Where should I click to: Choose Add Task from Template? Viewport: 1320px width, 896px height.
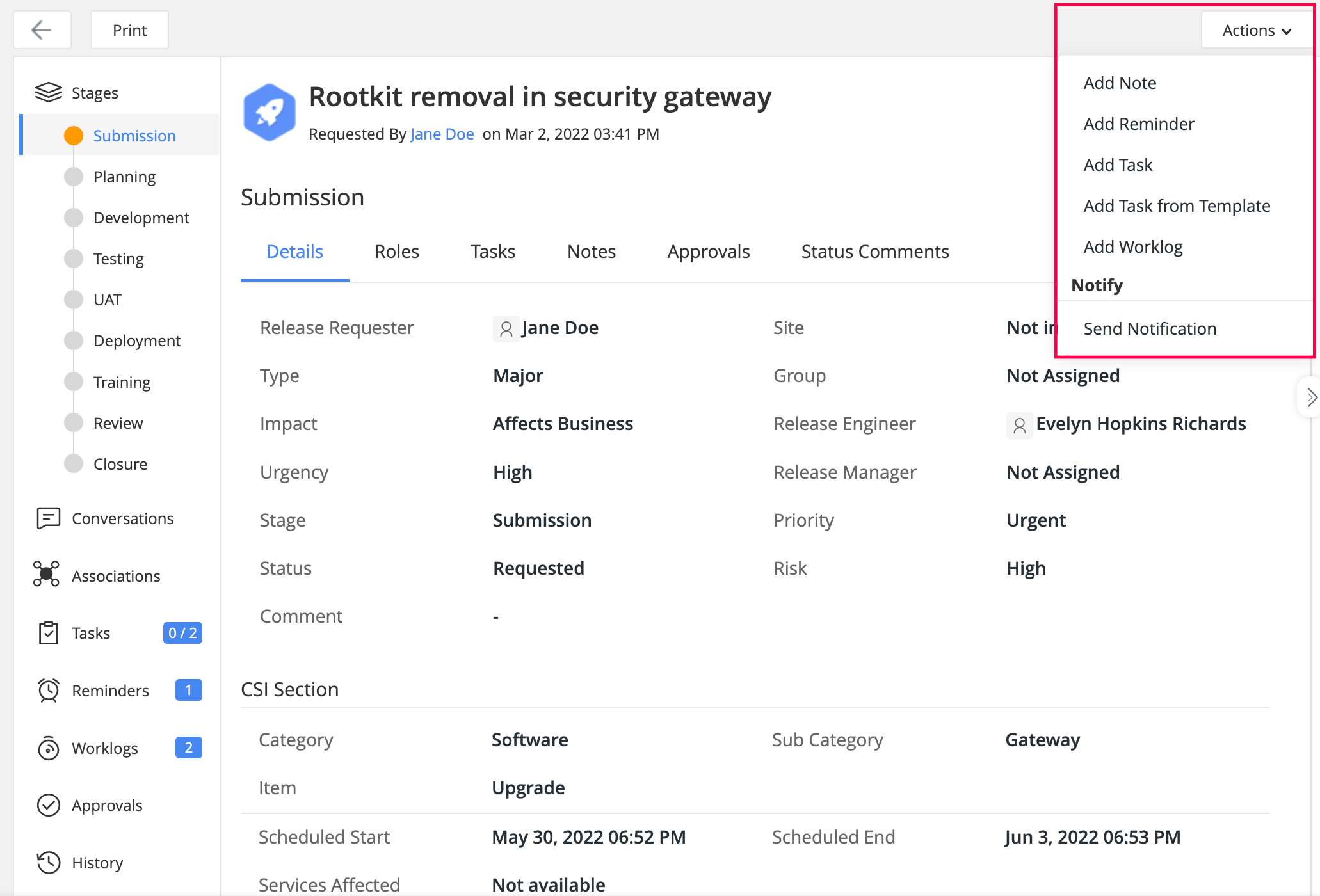click(1176, 206)
